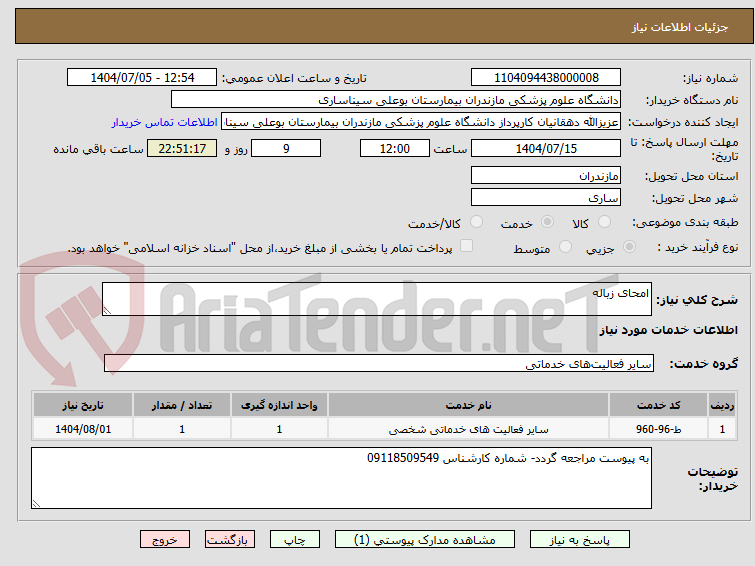Select the خدمت radio option

coord(547,222)
